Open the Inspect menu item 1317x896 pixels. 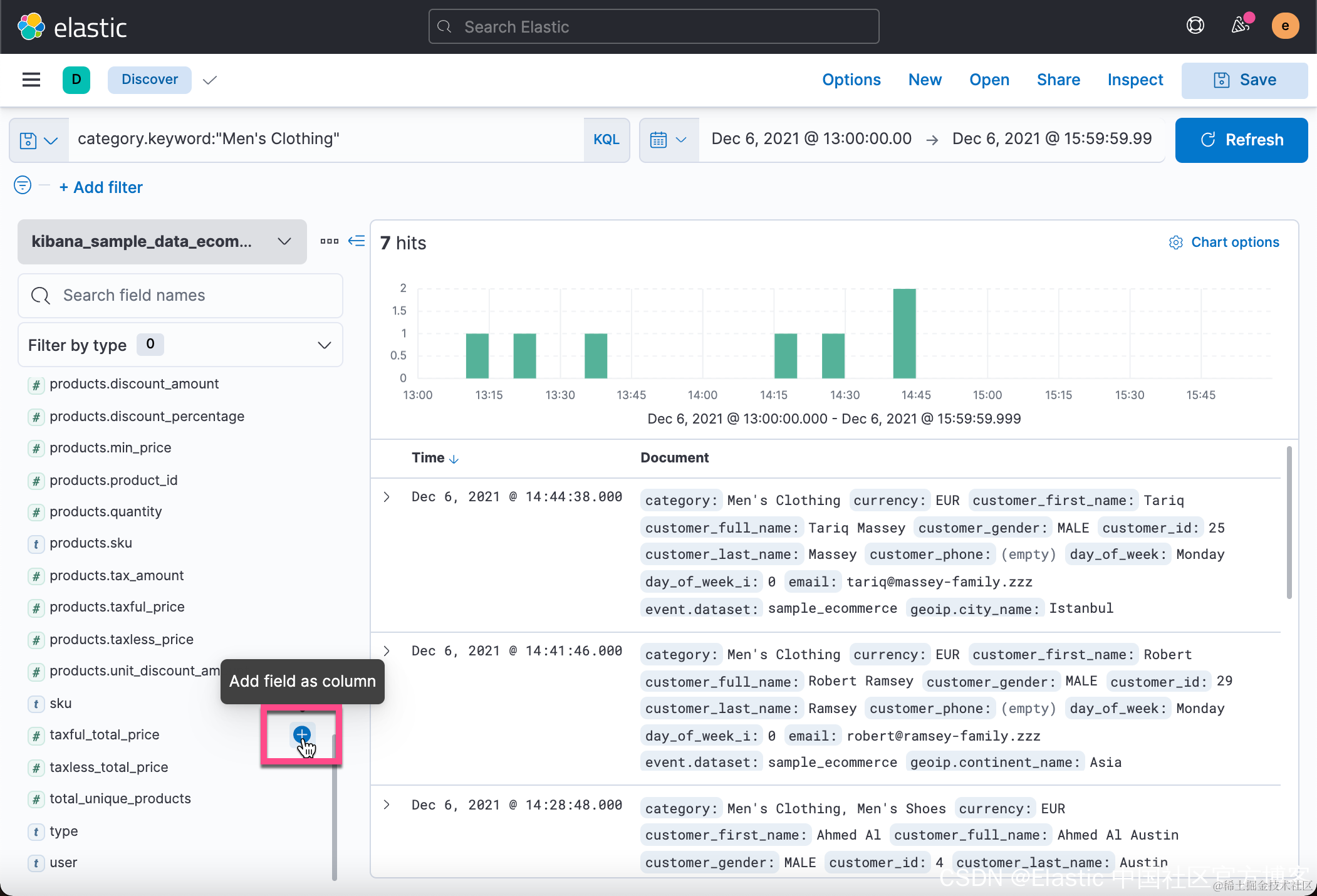[1135, 80]
